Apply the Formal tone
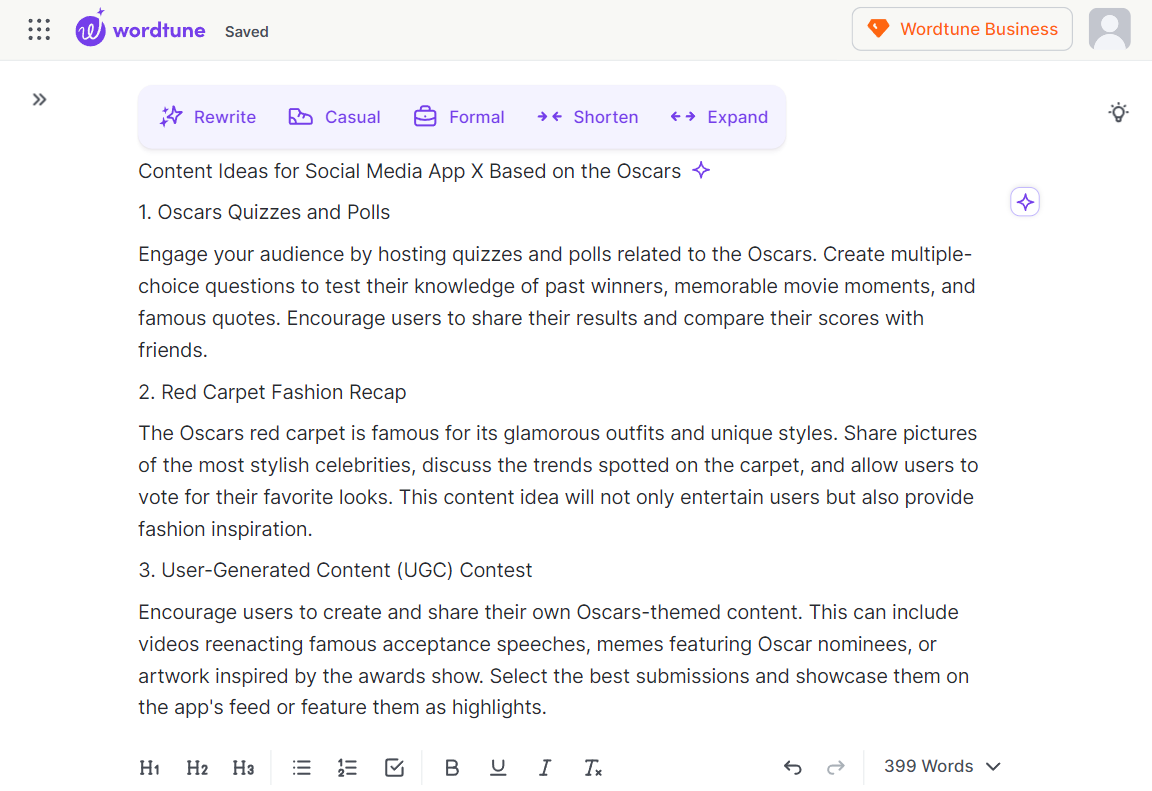This screenshot has width=1152, height=791. pos(459,117)
